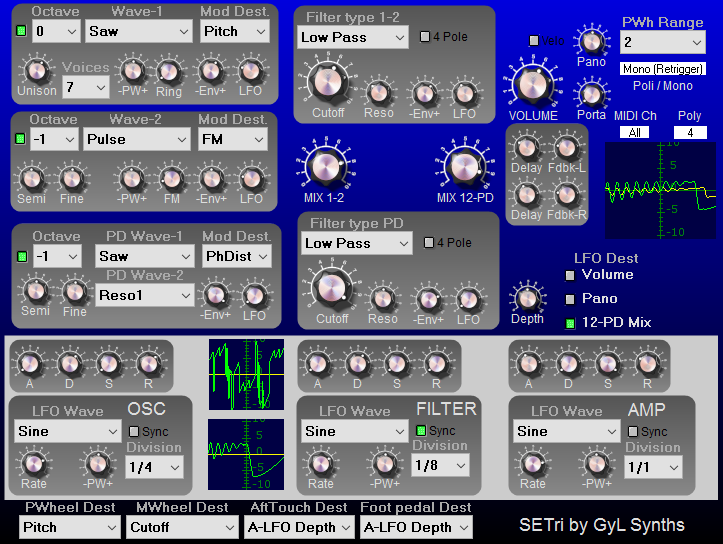Enable Volume as LFO destination
Screen dimensions: 723x544
571,275
